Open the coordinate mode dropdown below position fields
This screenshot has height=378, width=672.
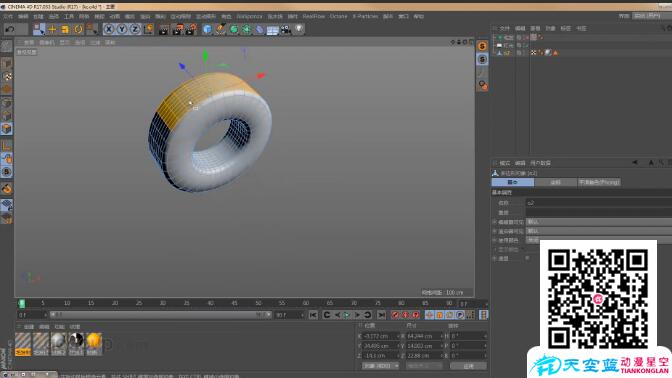(381, 366)
